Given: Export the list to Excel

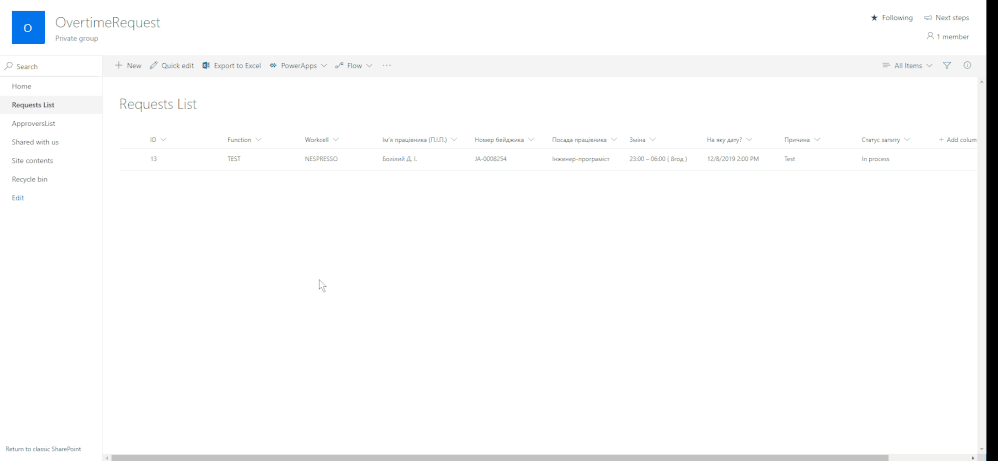Looking at the screenshot, I should point(232,66).
